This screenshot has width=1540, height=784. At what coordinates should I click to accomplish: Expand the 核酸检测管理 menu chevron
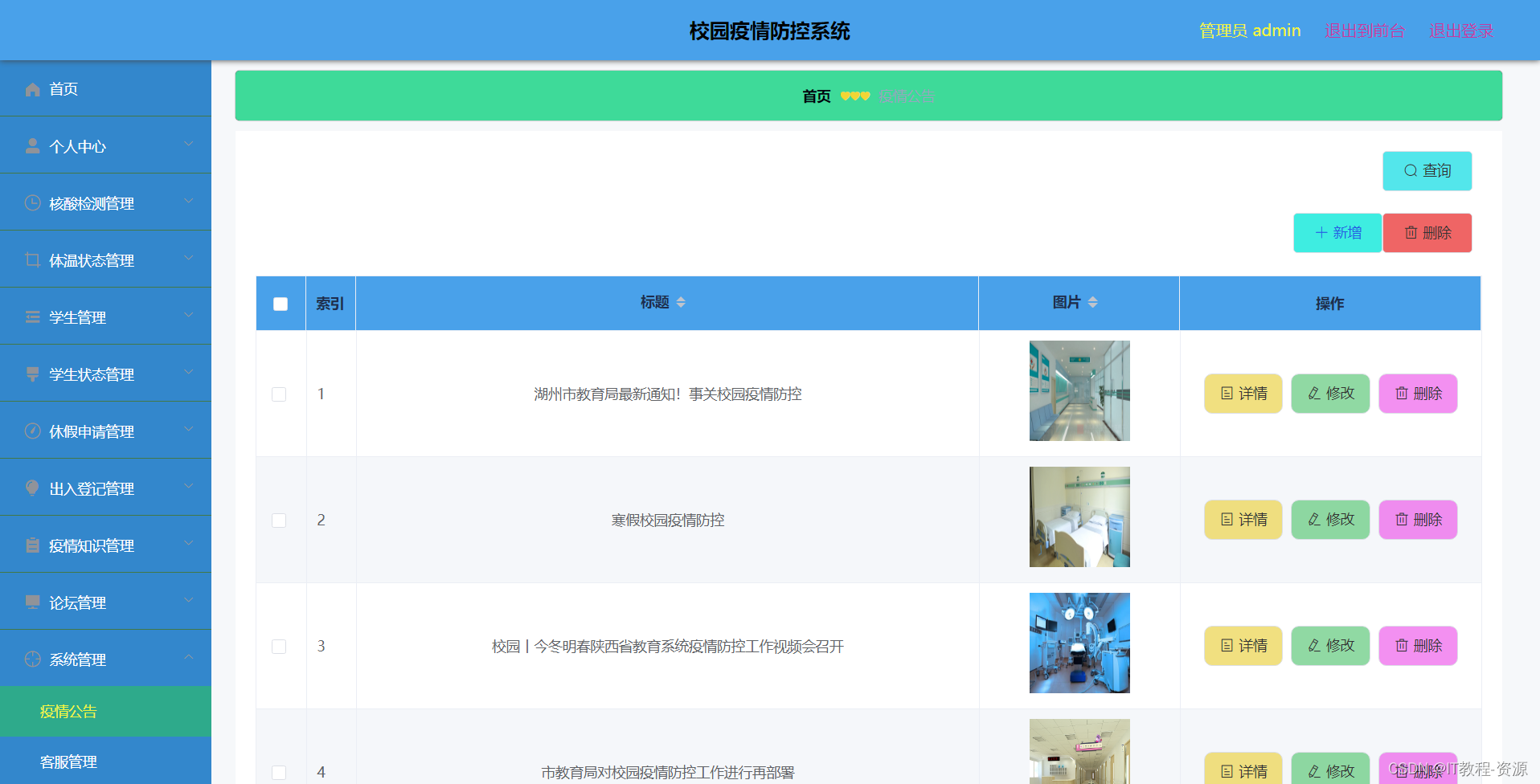click(189, 201)
